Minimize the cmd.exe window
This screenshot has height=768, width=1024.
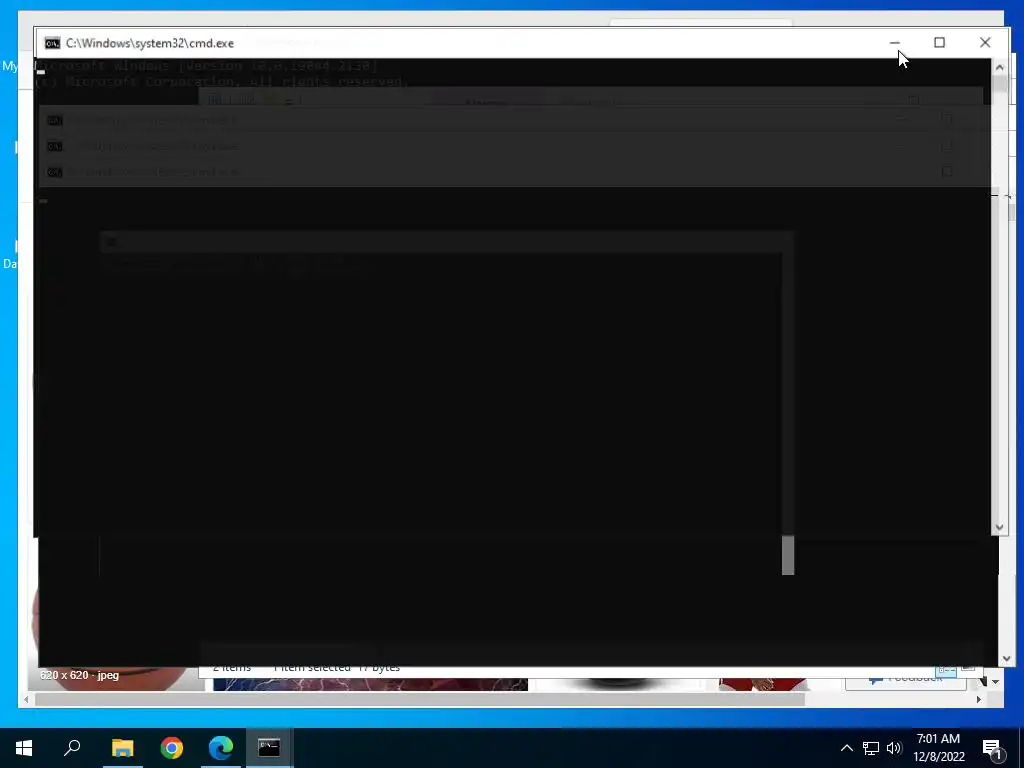[894, 43]
